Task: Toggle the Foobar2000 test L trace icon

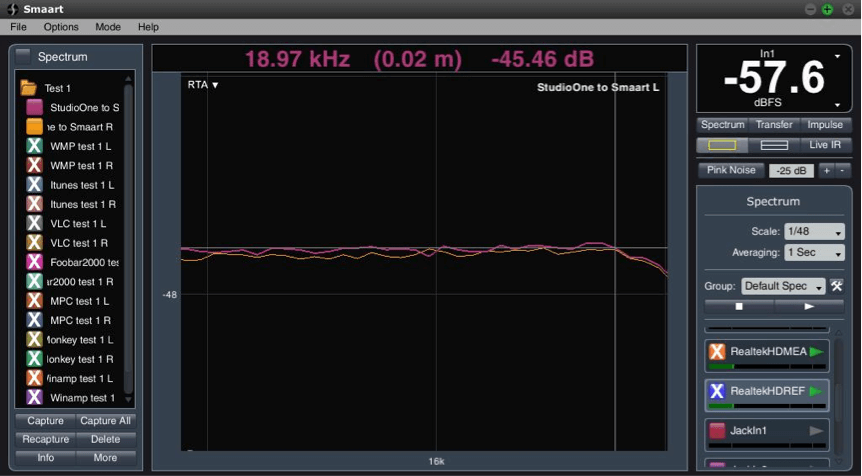Action: [x=34, y=262]
